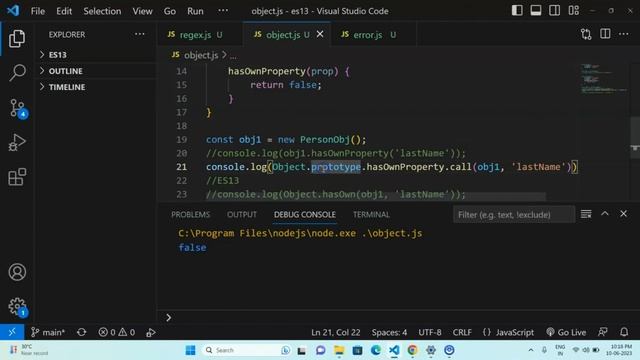
Task: Click the VS Code logo icon
Action: pos(13,11)
